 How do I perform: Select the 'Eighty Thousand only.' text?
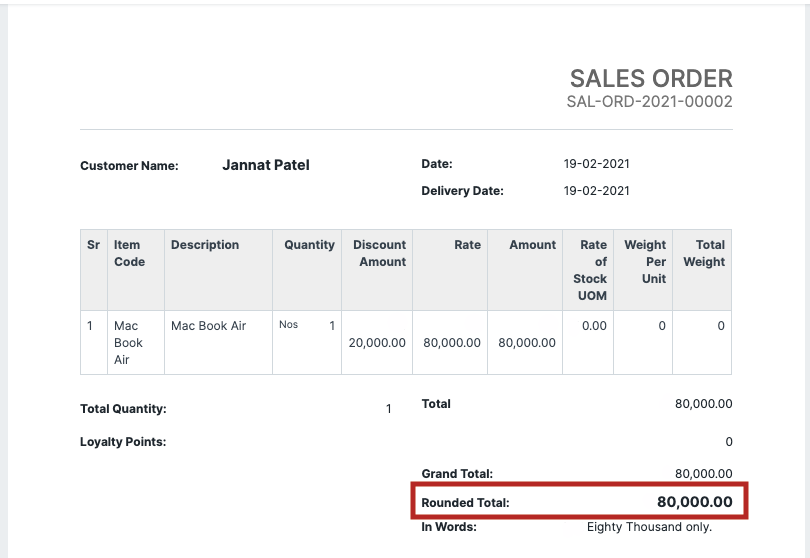[649, 527]
